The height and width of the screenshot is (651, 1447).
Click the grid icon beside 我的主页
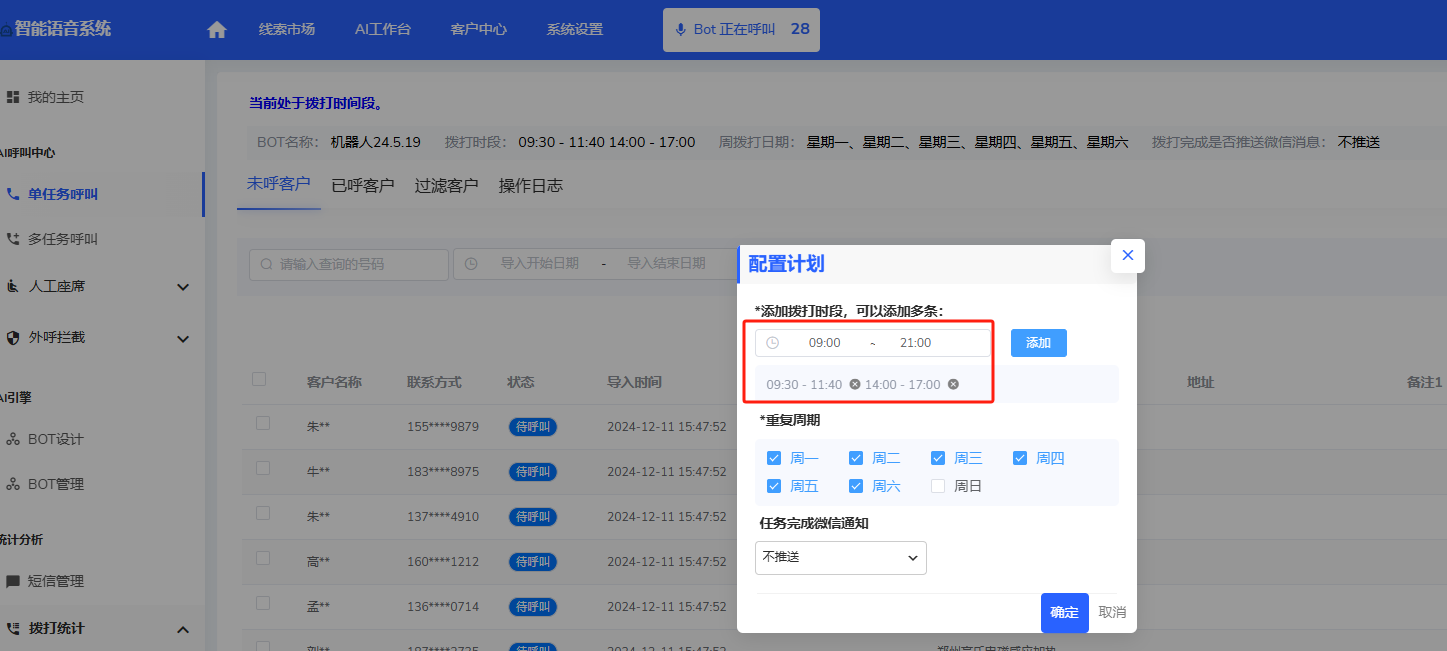(x=13, y=97)
